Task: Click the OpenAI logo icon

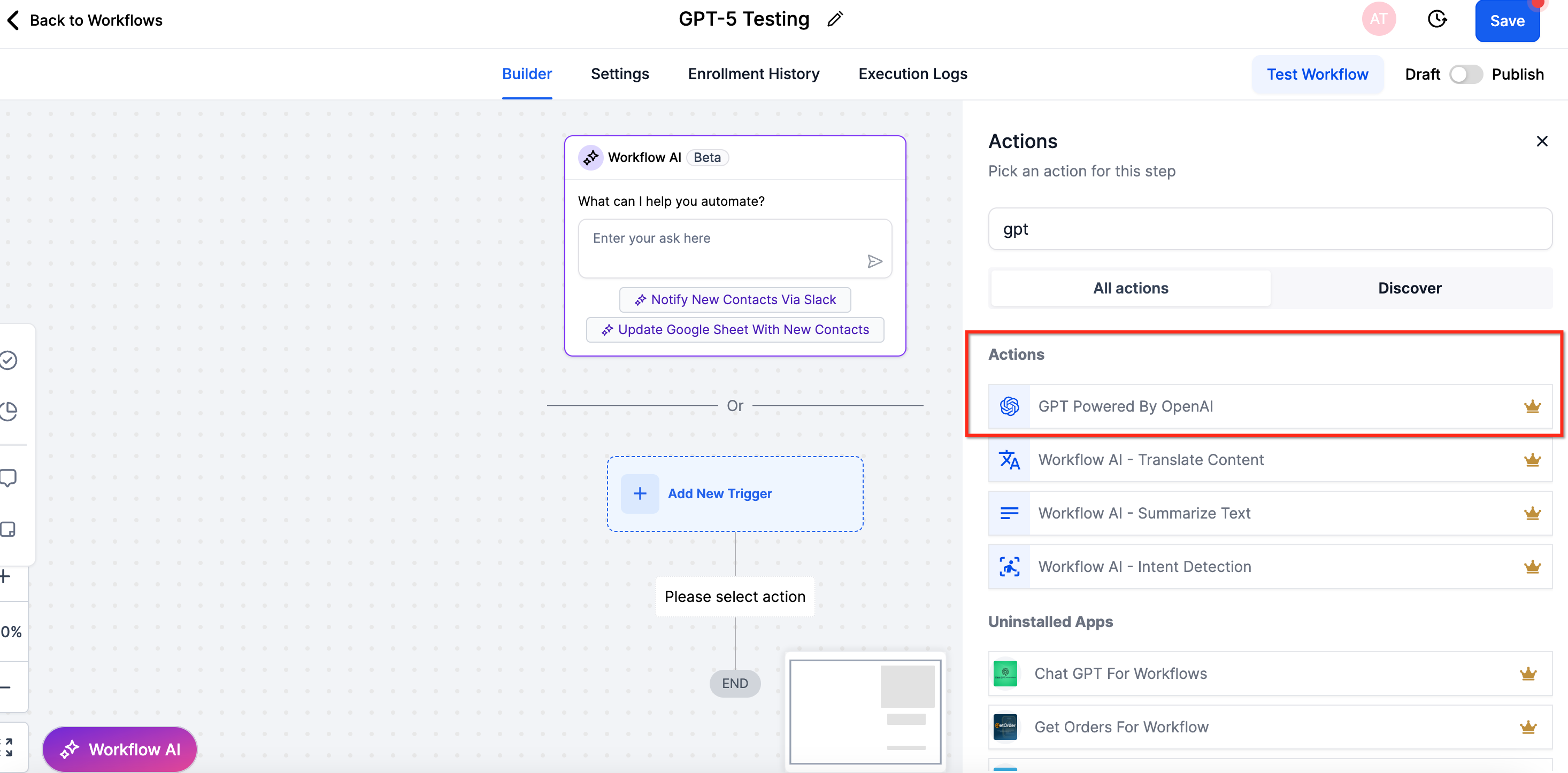Action: (x=1009, y=406)
